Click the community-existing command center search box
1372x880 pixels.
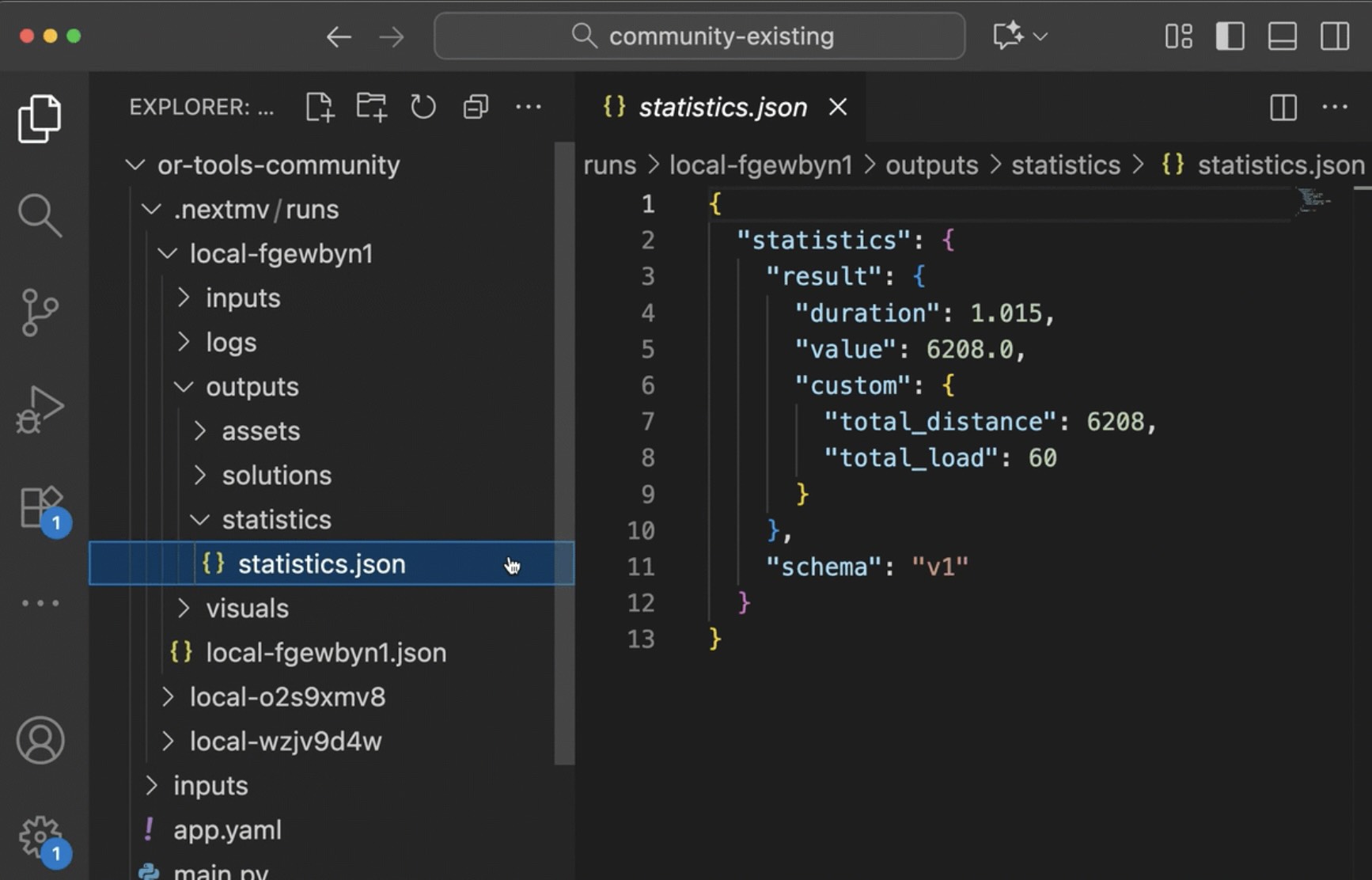point(699,36)
